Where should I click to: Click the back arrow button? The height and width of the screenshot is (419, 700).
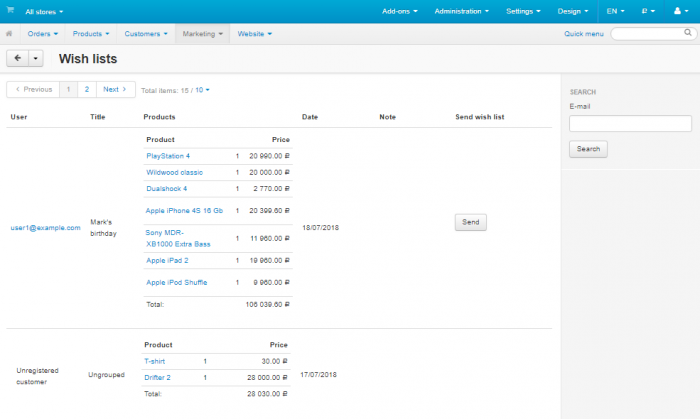[17, 58]
